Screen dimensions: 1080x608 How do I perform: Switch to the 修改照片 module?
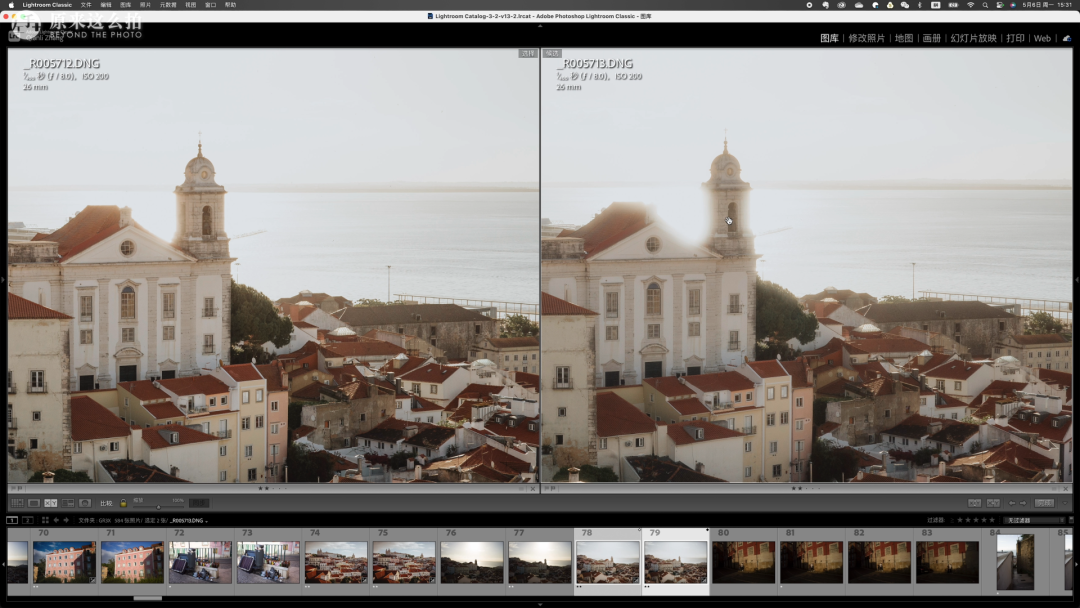(x=866, y=38)
